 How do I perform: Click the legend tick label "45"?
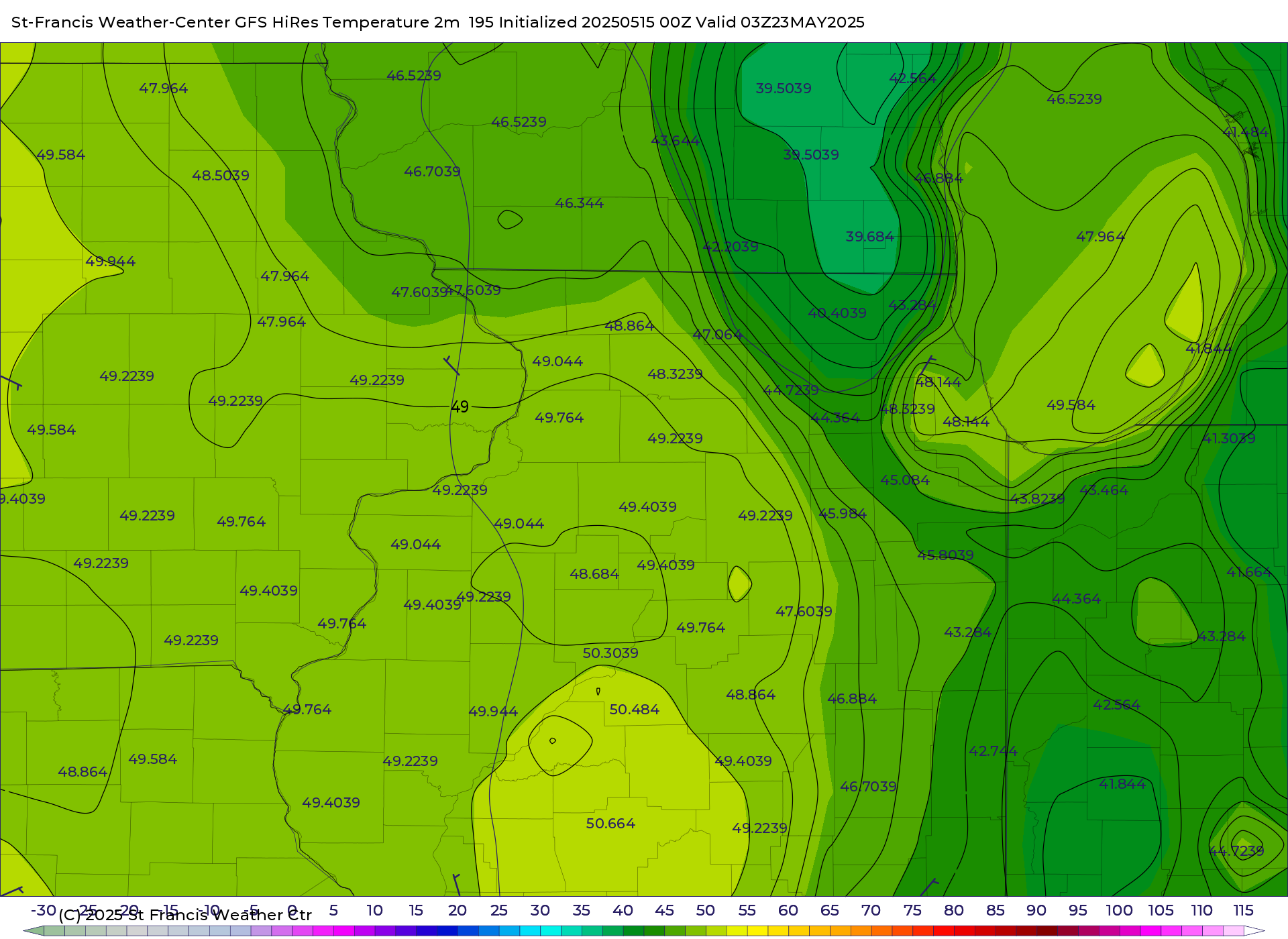click(x=664, y=910)
